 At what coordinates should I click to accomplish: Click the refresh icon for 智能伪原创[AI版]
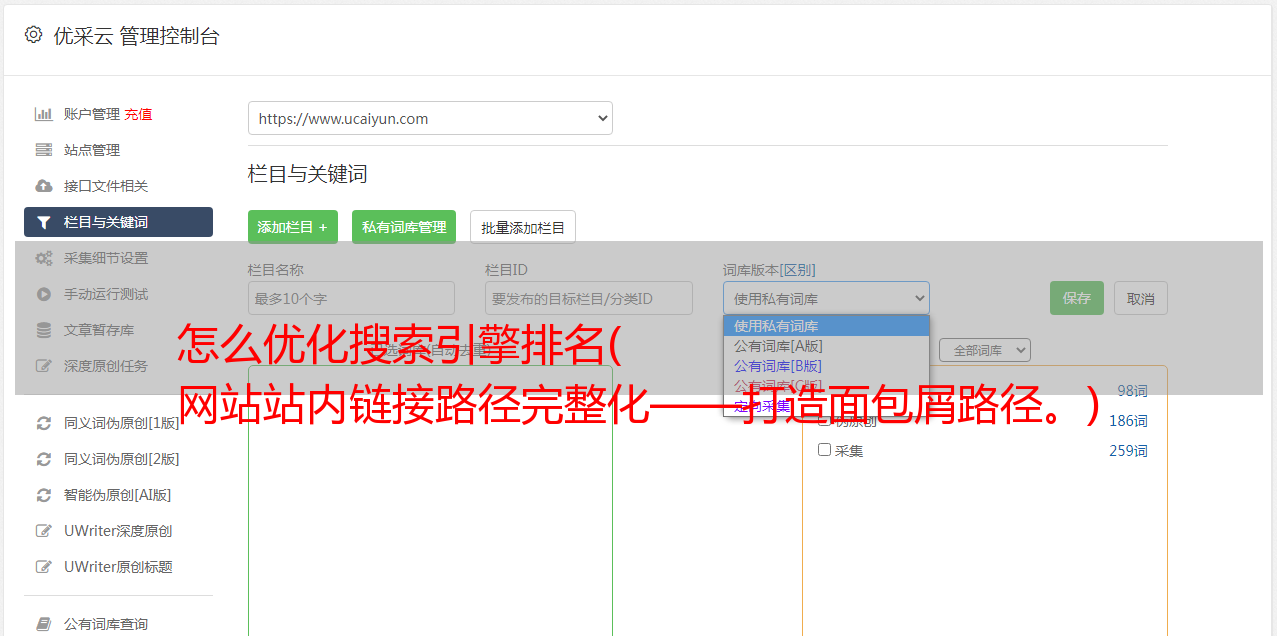click(x=44, y=495)
